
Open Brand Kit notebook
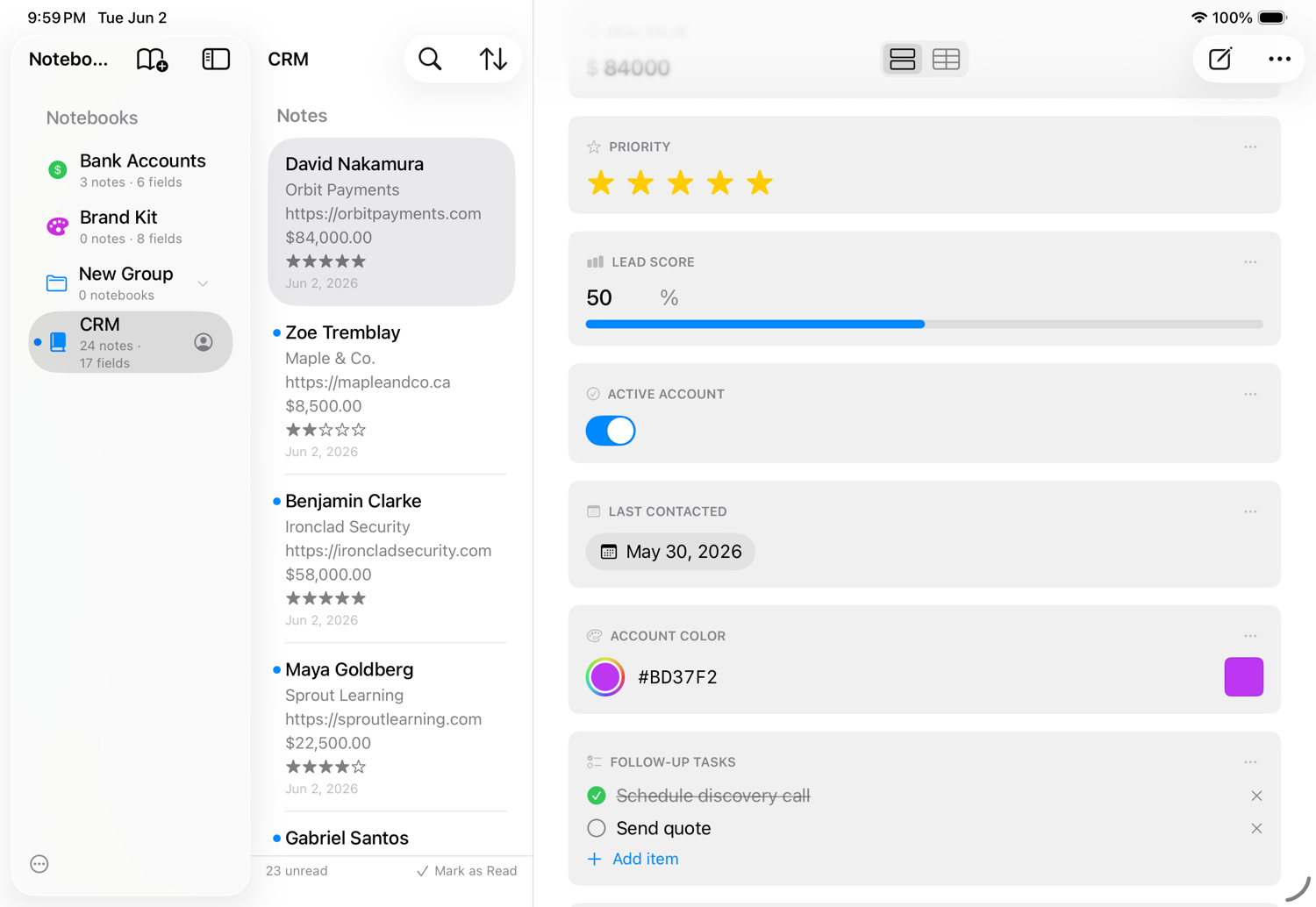coord(131,226)
